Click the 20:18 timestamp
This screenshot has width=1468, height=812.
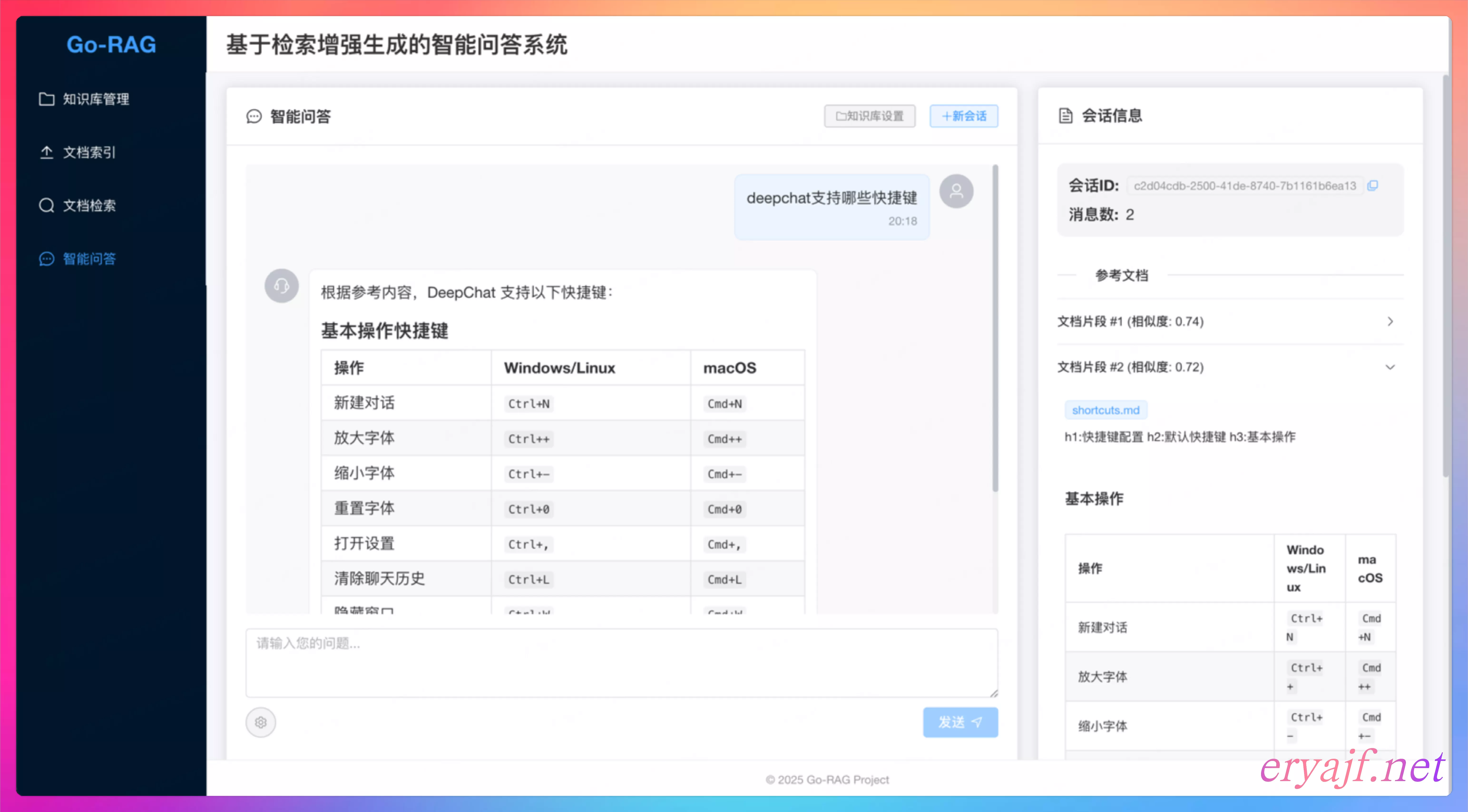click(x=903, y=222)
